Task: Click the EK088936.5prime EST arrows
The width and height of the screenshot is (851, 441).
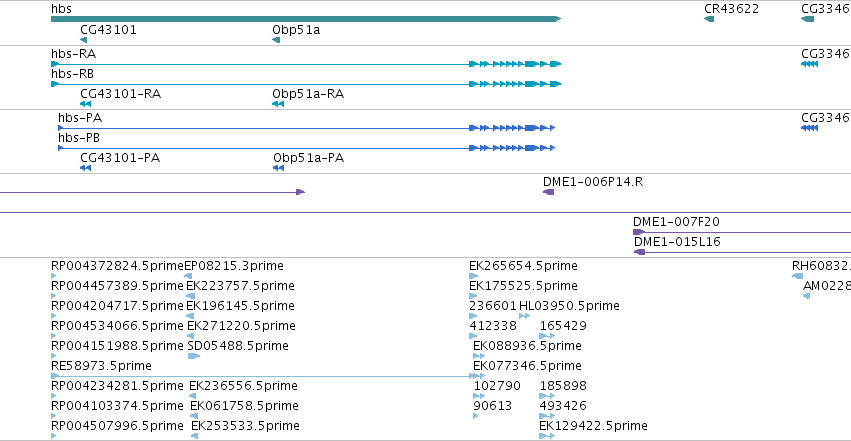Action: click(479, 356)
